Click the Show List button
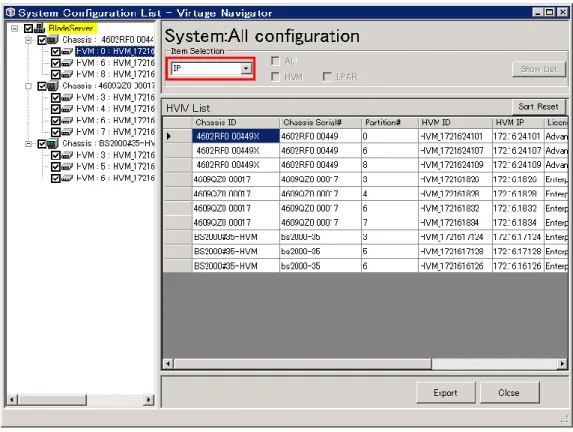The width and height of the screenshot is (573, 432). coord(539,69)
